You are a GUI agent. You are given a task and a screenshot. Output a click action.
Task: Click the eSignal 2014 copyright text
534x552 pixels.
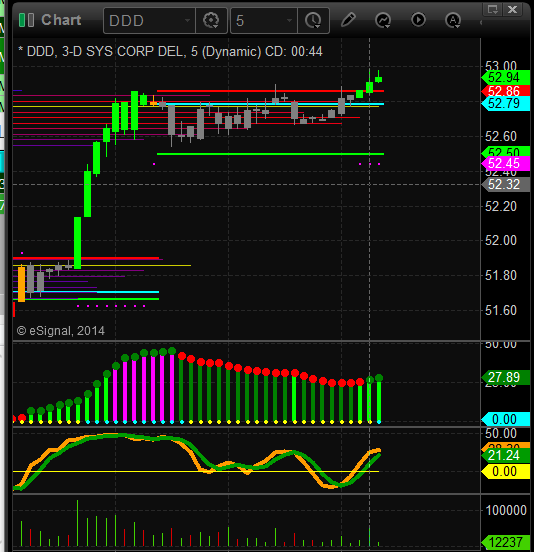pos(61,331)
